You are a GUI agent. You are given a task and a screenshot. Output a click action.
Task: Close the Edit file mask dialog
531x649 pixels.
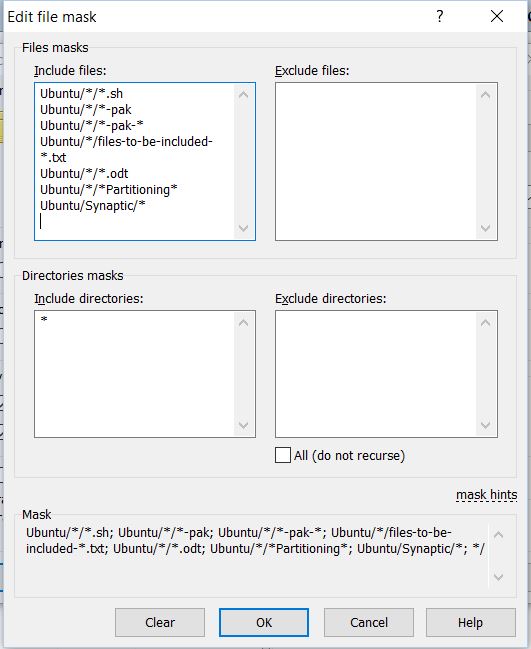coord(497,17)
